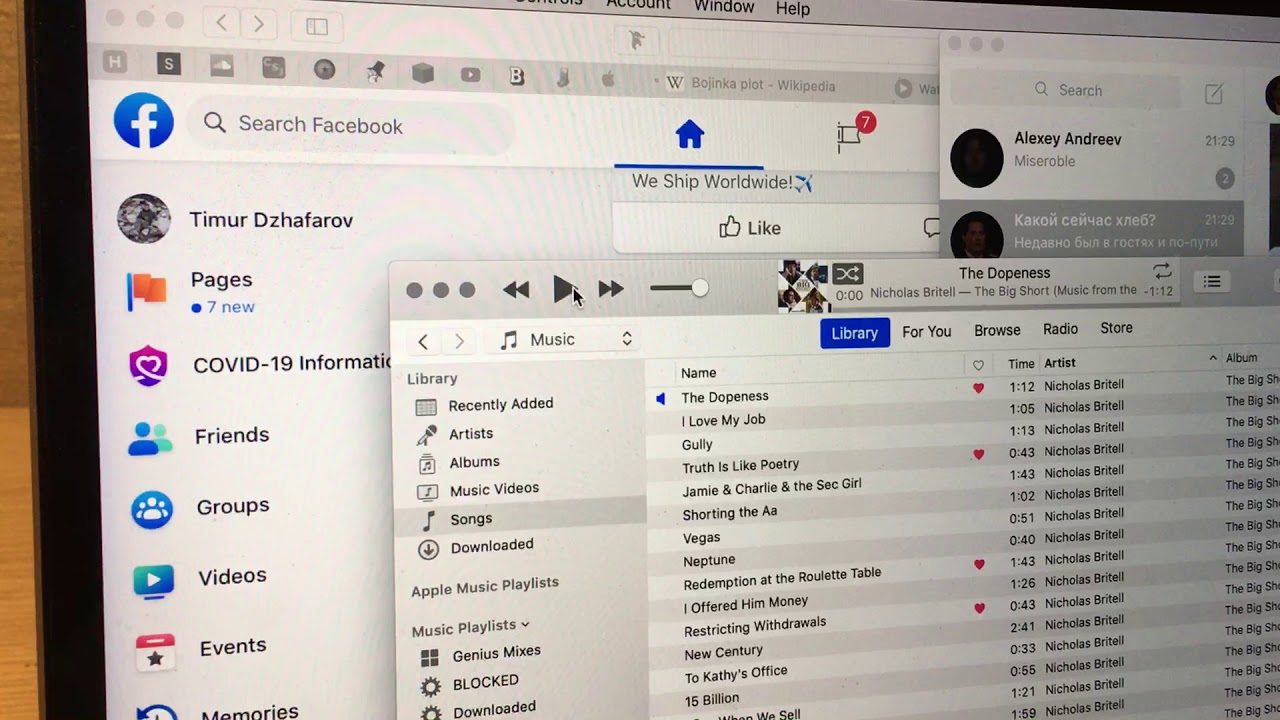Toggle repeat in the iTunes now-playing display

(1161, 272)
